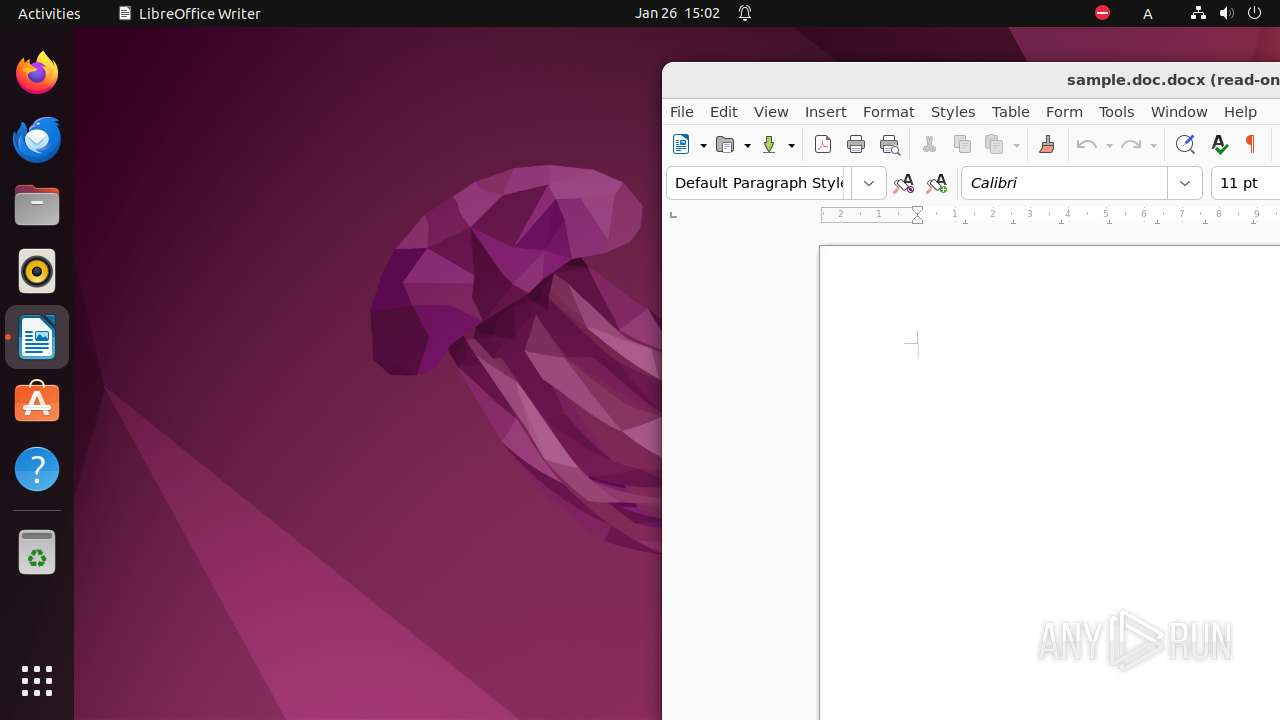This screenshot has width=1280, height=720.
Task: Open the Format menu
Action: [889, 112]
